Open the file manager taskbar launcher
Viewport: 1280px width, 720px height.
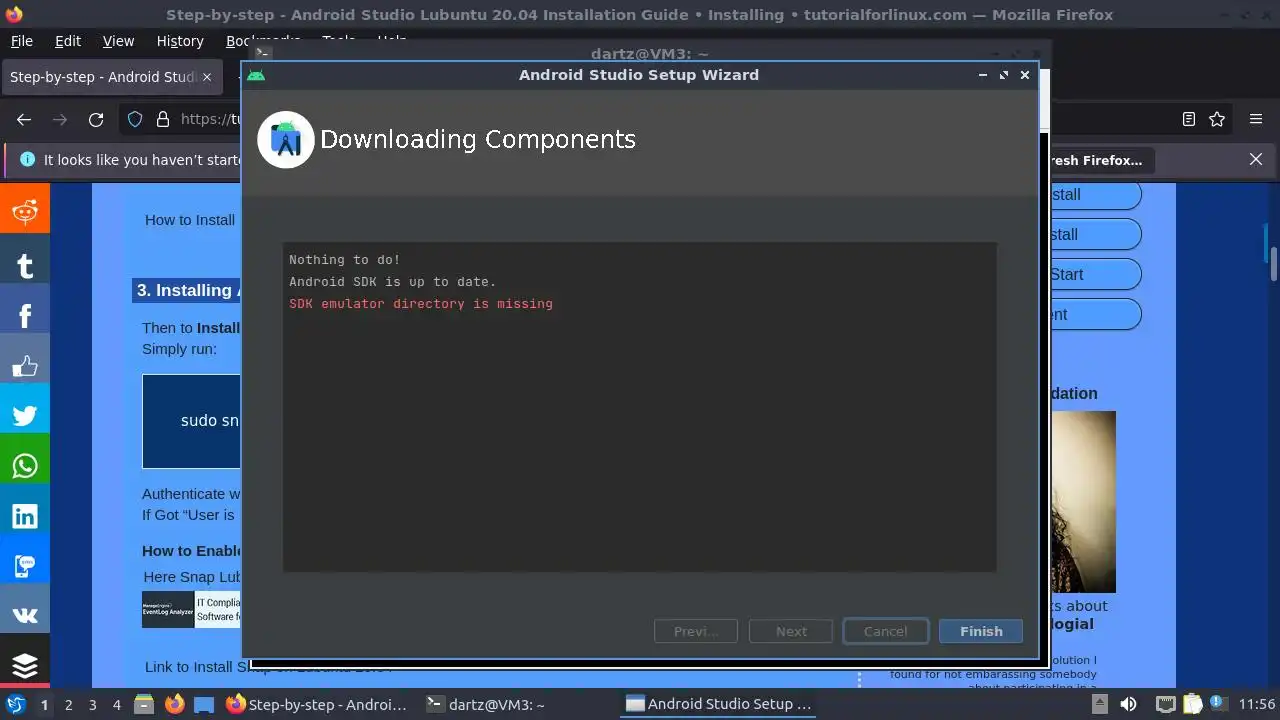click(144, 704)
